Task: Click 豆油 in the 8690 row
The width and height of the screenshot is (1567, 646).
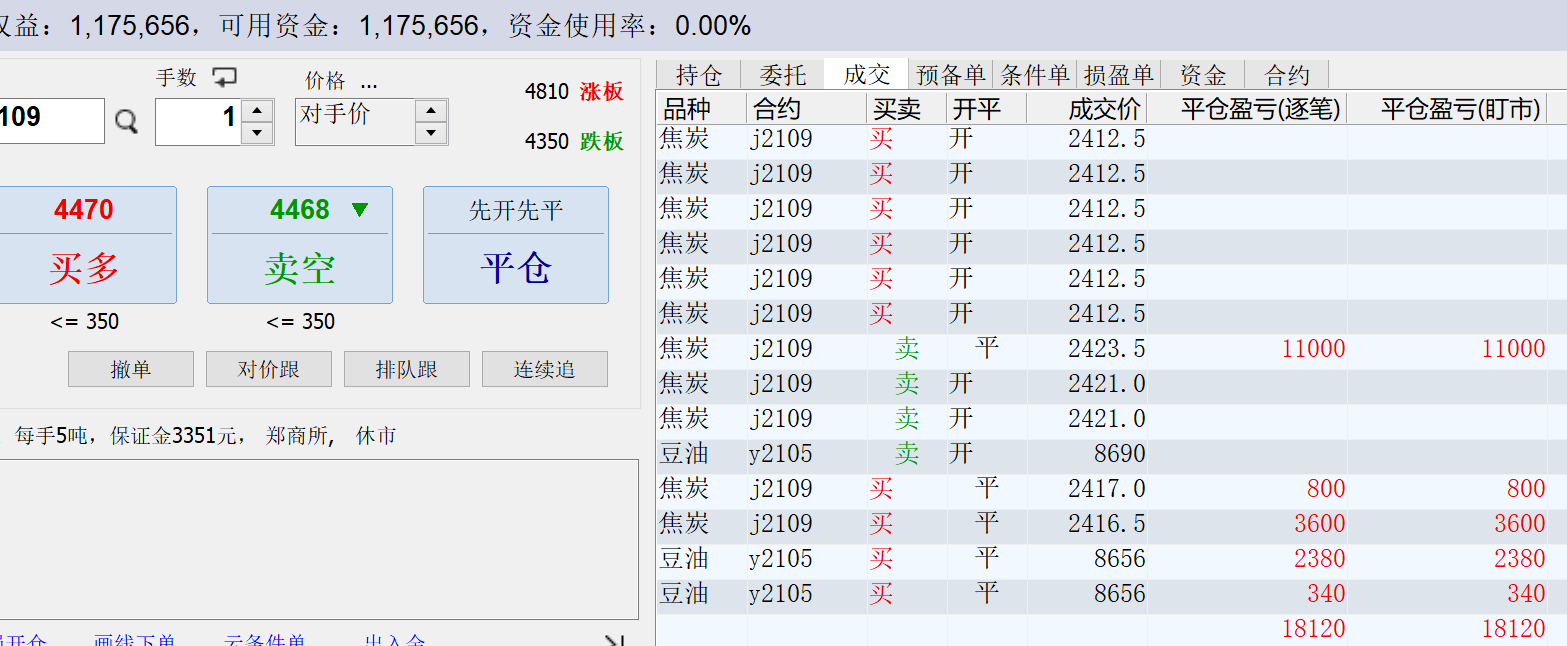Action: 684,454
